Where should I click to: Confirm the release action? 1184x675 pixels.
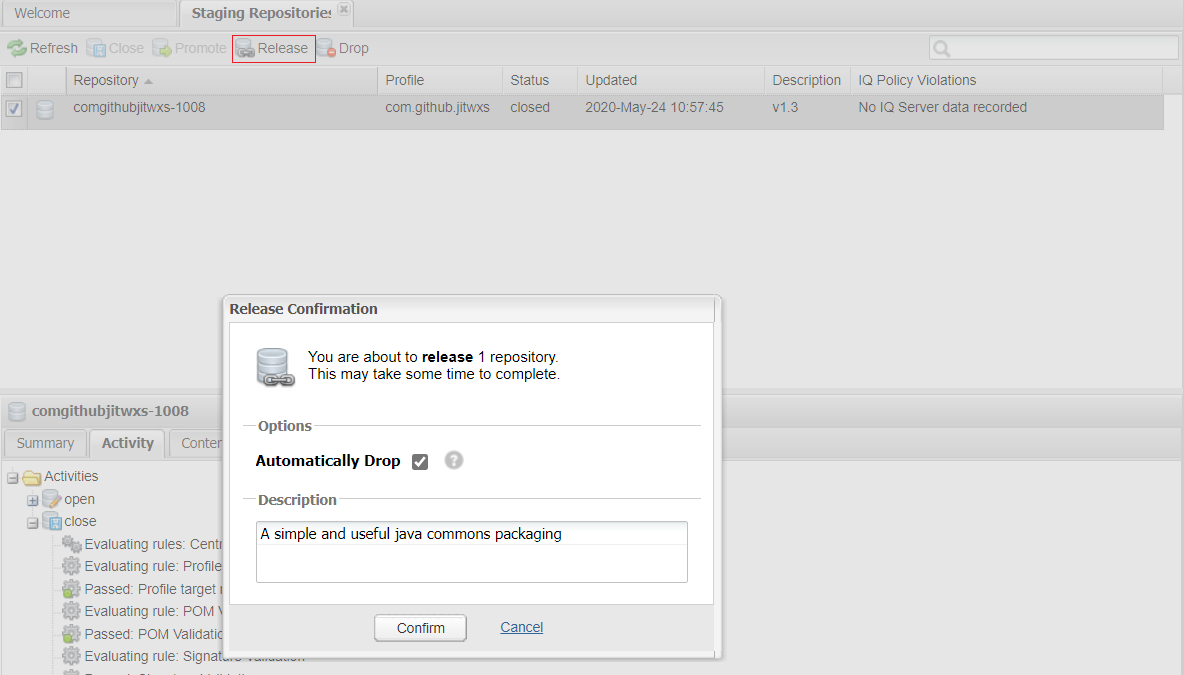419,627
